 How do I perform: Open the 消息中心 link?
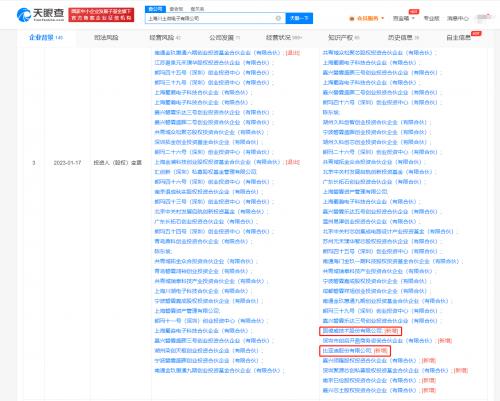(x=458, y=18)
